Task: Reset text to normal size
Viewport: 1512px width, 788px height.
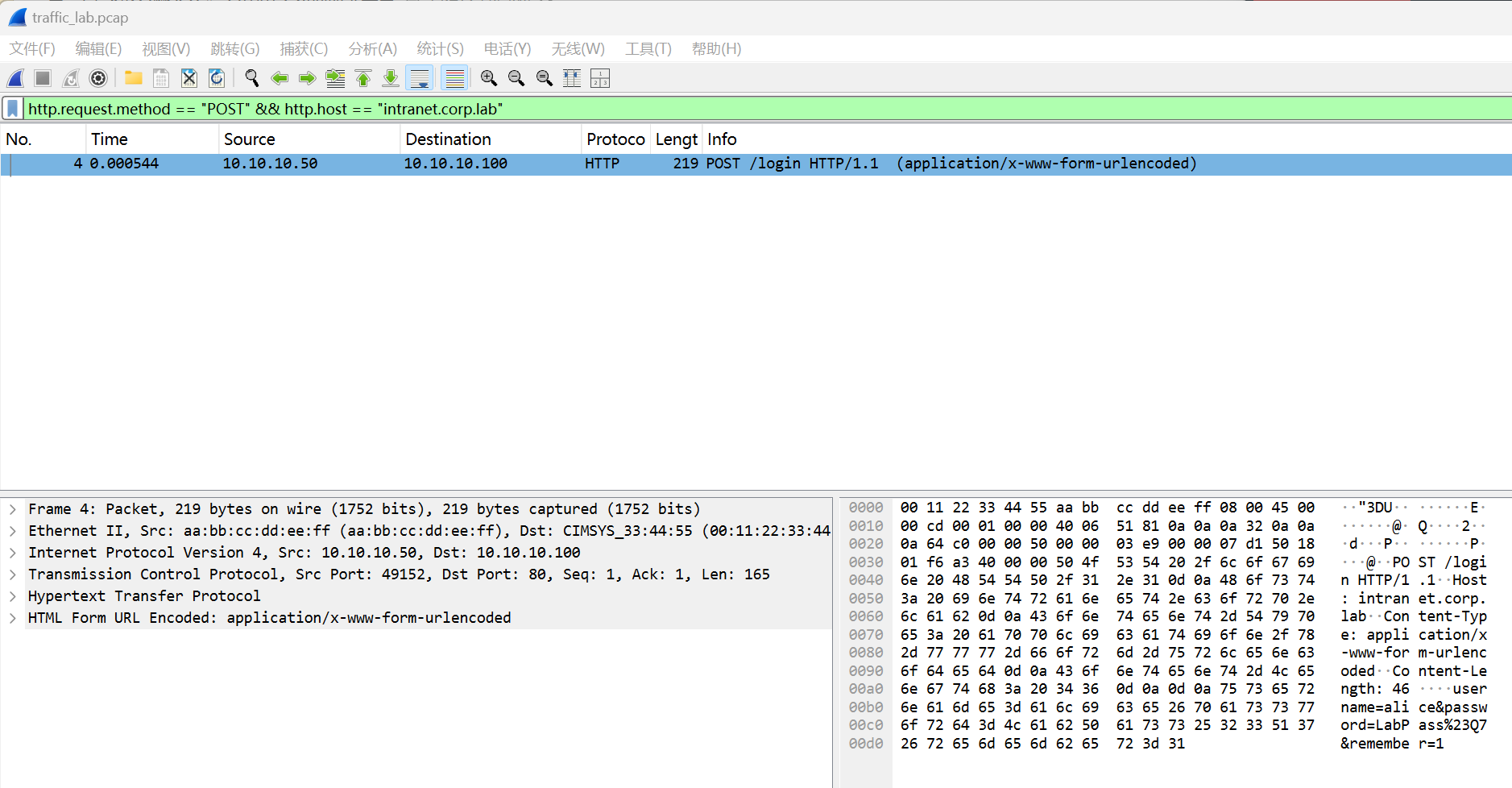Action: 545,78
